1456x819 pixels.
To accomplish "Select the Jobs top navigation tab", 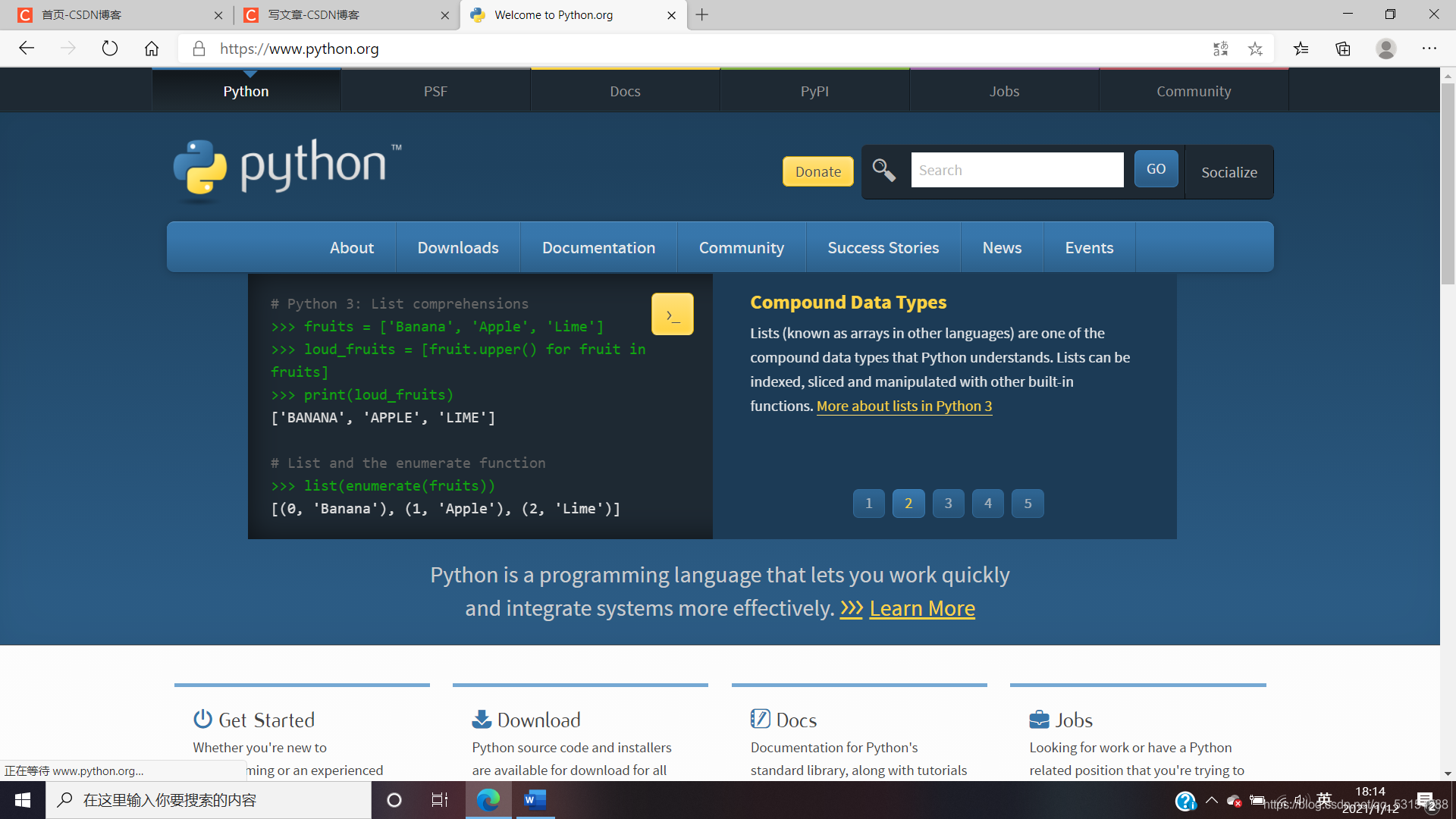I will click(x=1005, y=91).
